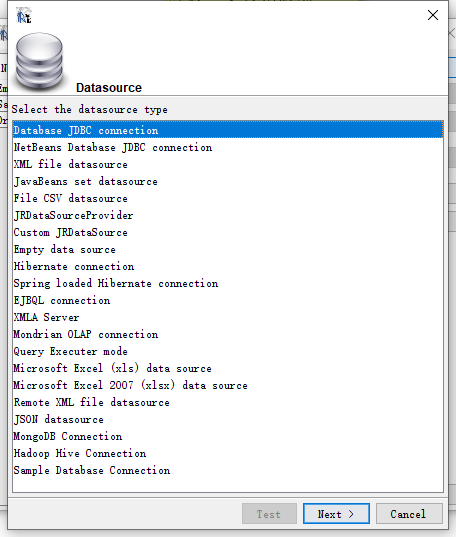This screenshot has height=537, width=456.
Task: Click the Next button
Action: click(336, 514)
